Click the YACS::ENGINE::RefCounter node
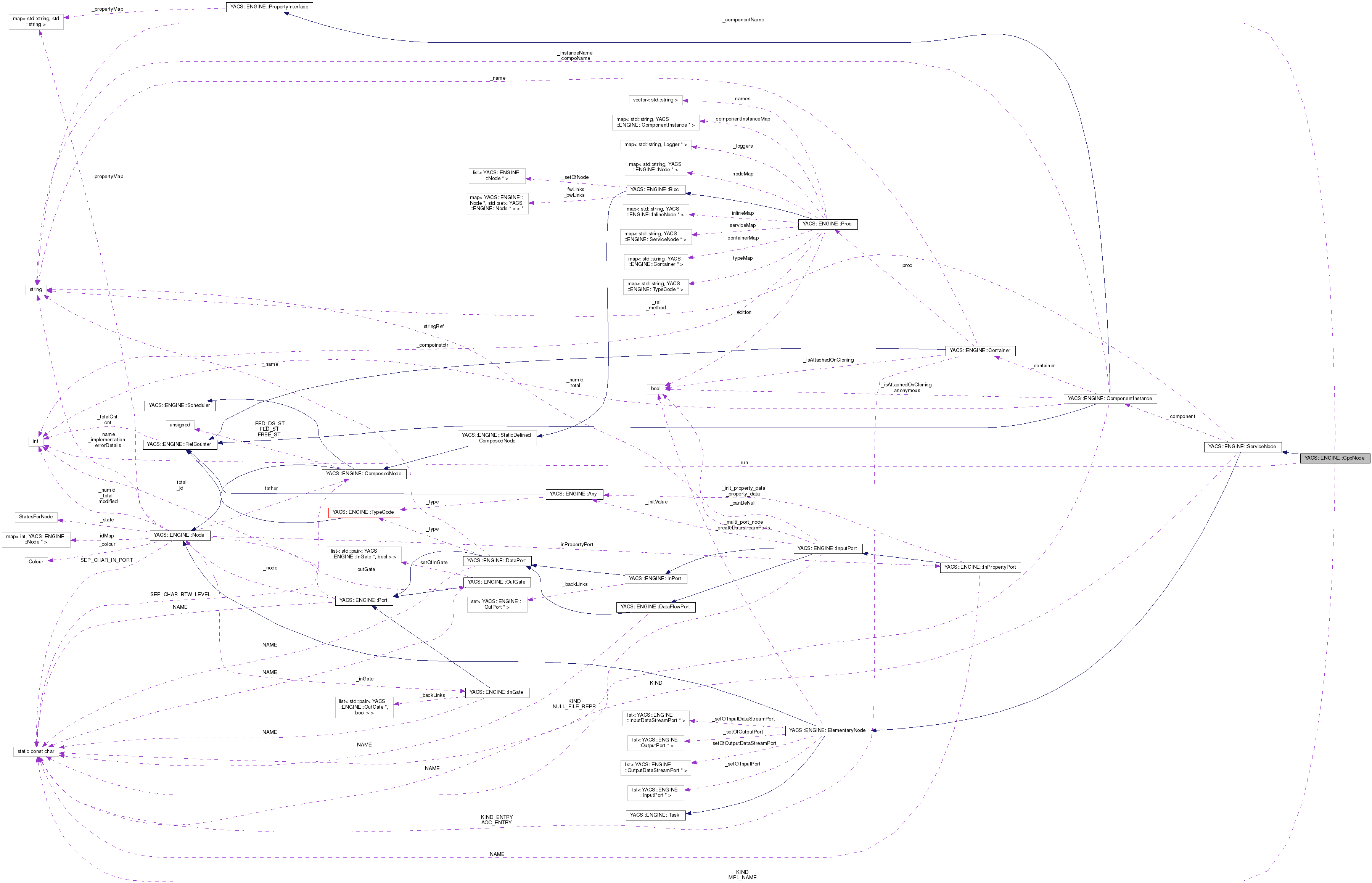The image size is (1372, 883). tap(179, 444)
